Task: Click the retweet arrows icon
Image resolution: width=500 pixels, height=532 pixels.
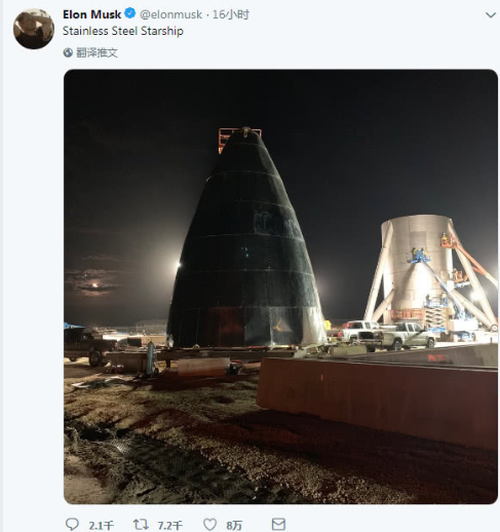Action: point(141,525)
